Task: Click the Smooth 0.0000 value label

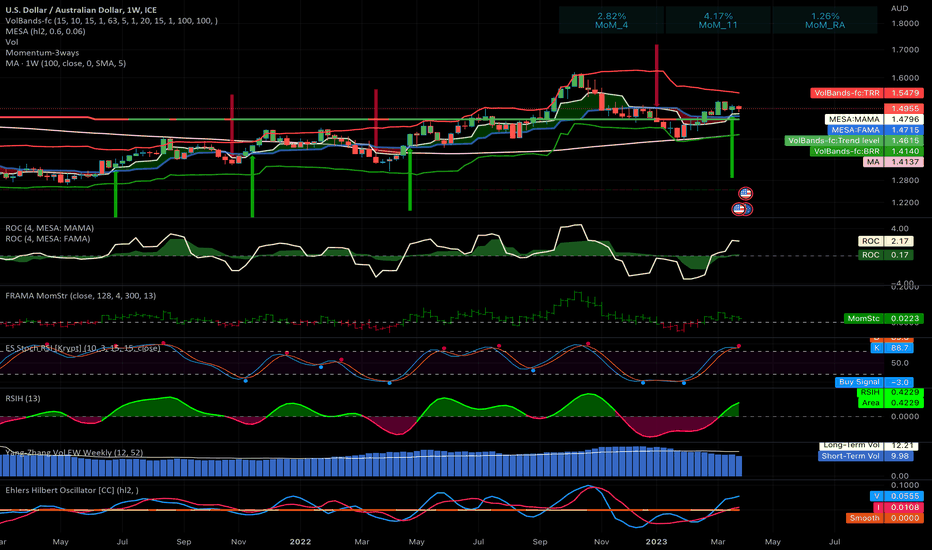Action: [886, 518]
